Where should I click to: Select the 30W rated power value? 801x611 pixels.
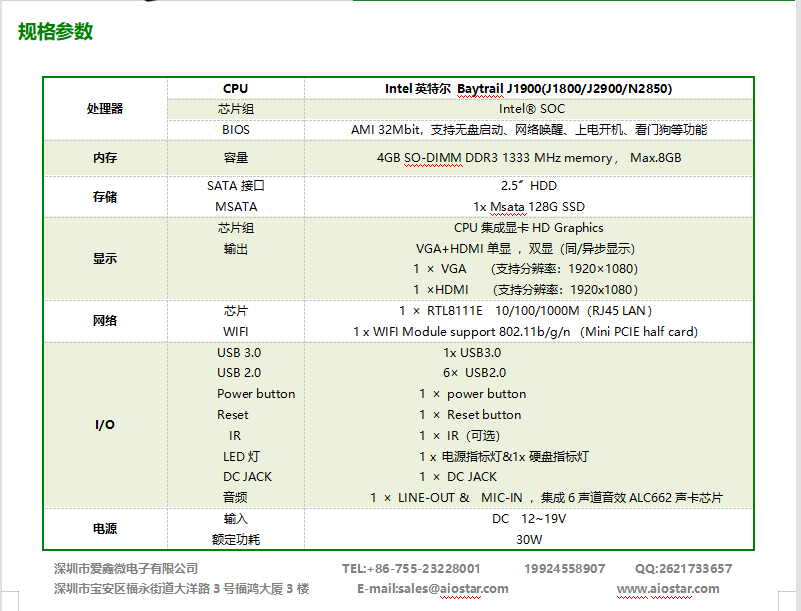coord(529,540)
